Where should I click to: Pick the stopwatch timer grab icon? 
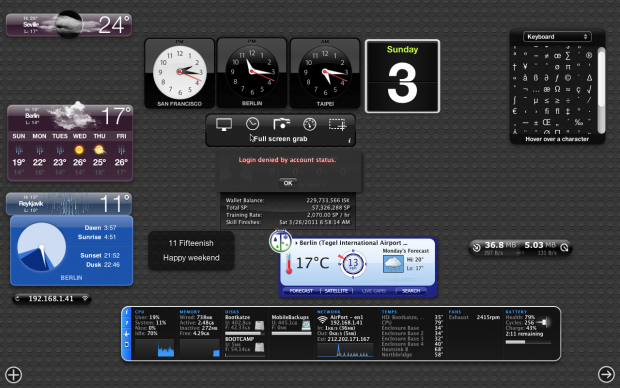tap(309, 124)
